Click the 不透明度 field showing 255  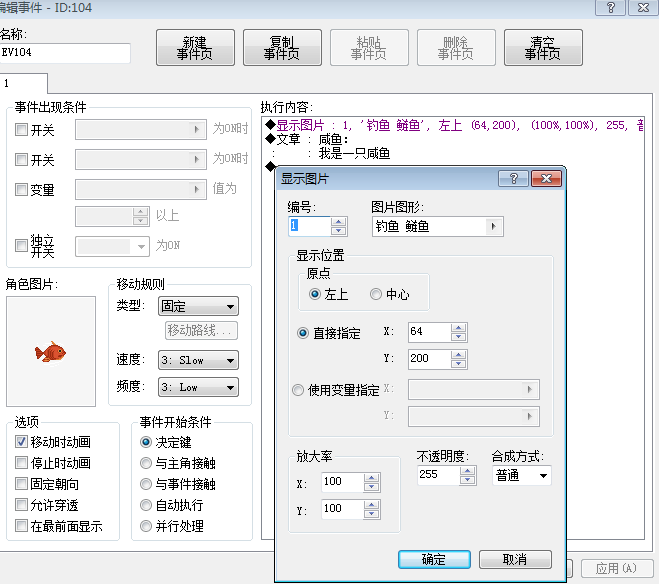click(x=438, y=476)
